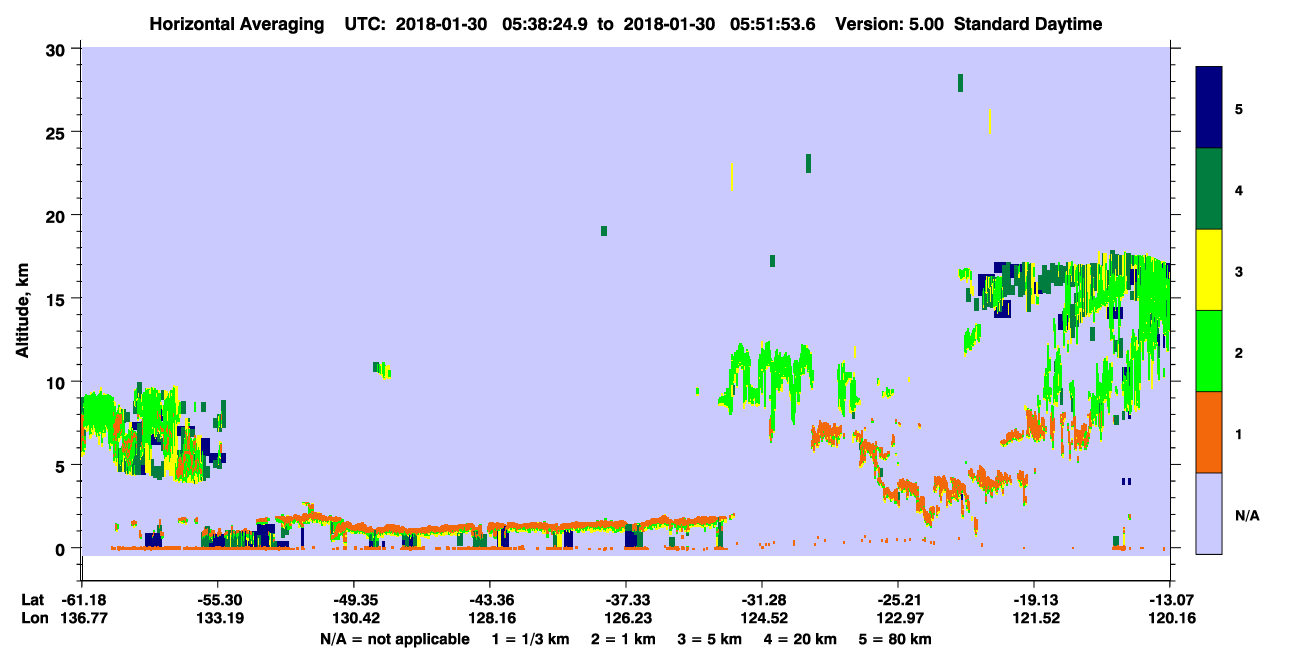Click the latitude value -25.21
The image size is (1300, 667).
898,600
